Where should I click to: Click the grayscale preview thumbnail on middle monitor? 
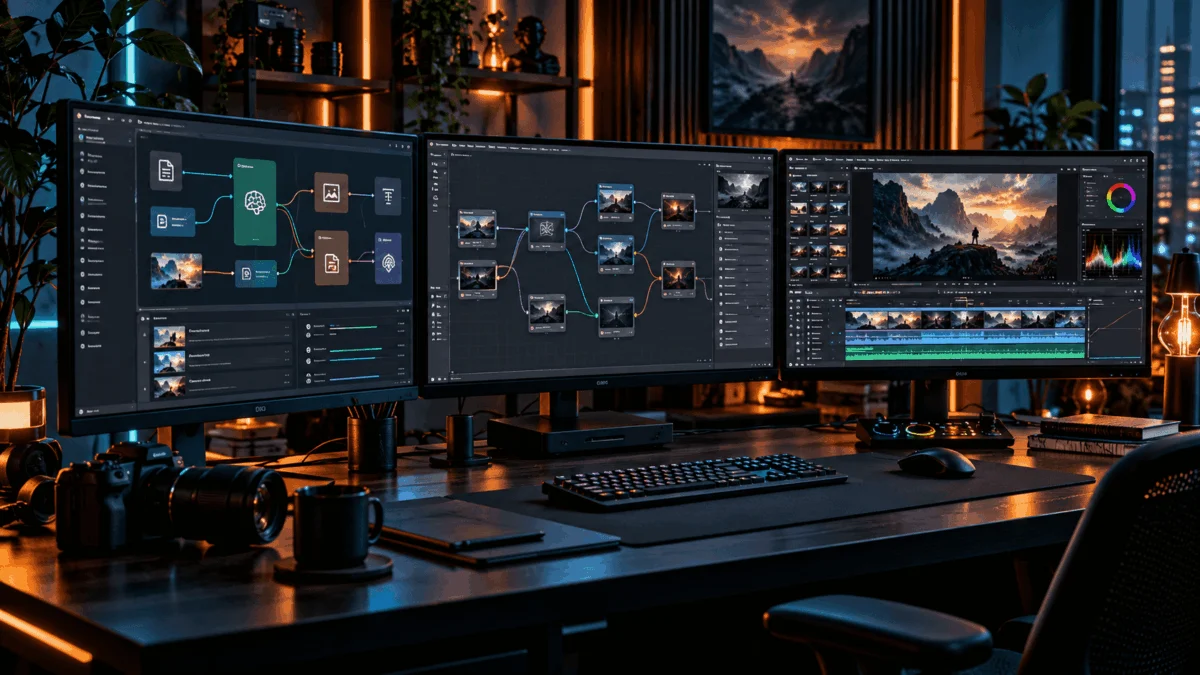point(743,191)
